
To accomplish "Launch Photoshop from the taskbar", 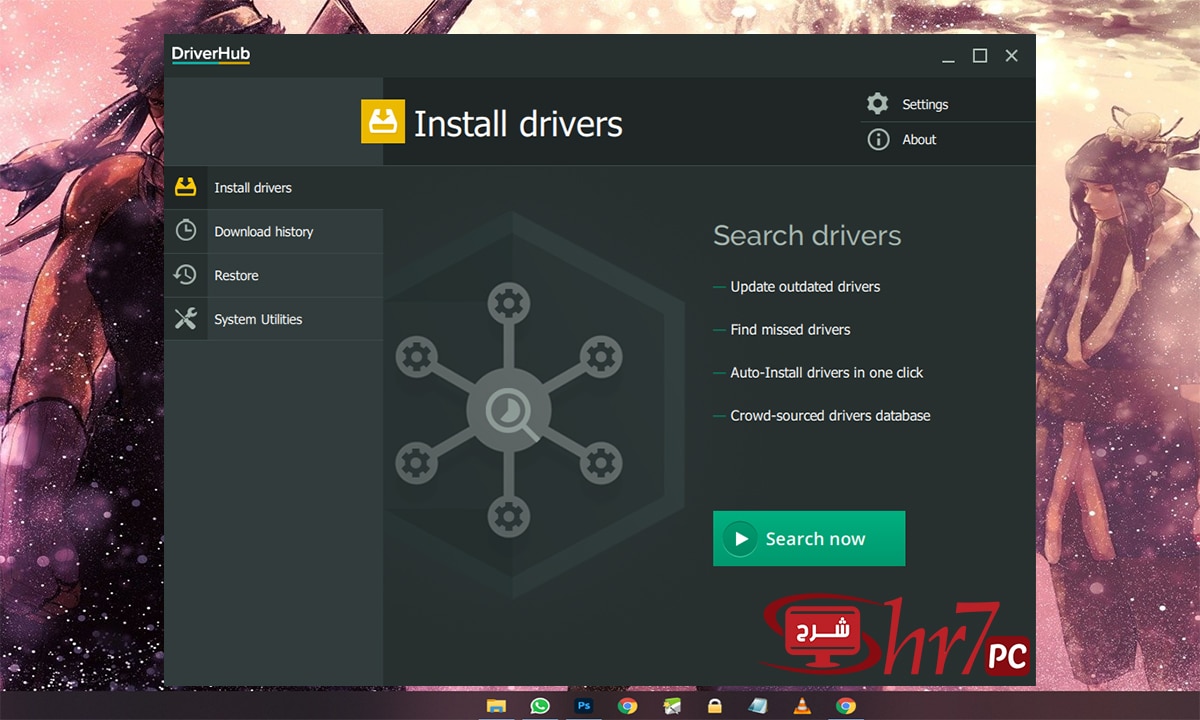I will pyautogui.click(x=583, y=705).
